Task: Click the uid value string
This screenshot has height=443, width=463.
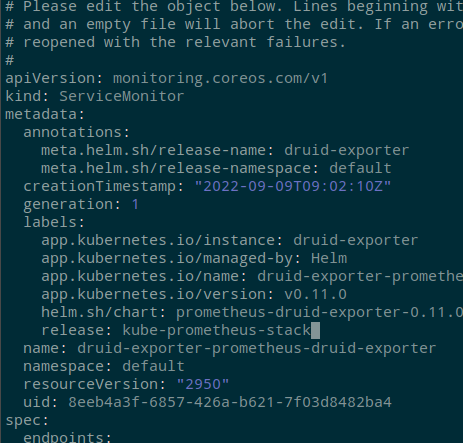Action: click(x=230, y=402)
